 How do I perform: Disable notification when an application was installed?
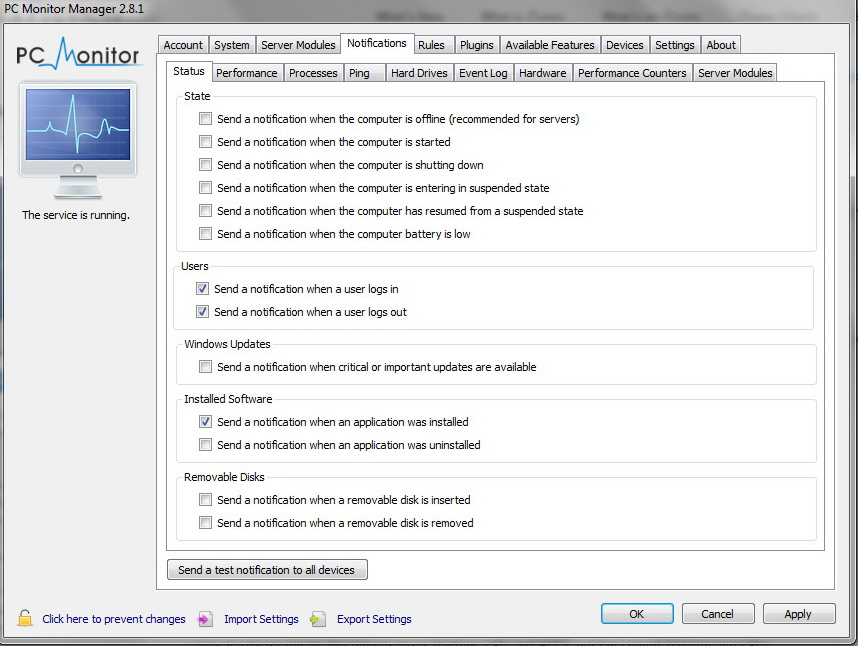click(x=205, y=422)
